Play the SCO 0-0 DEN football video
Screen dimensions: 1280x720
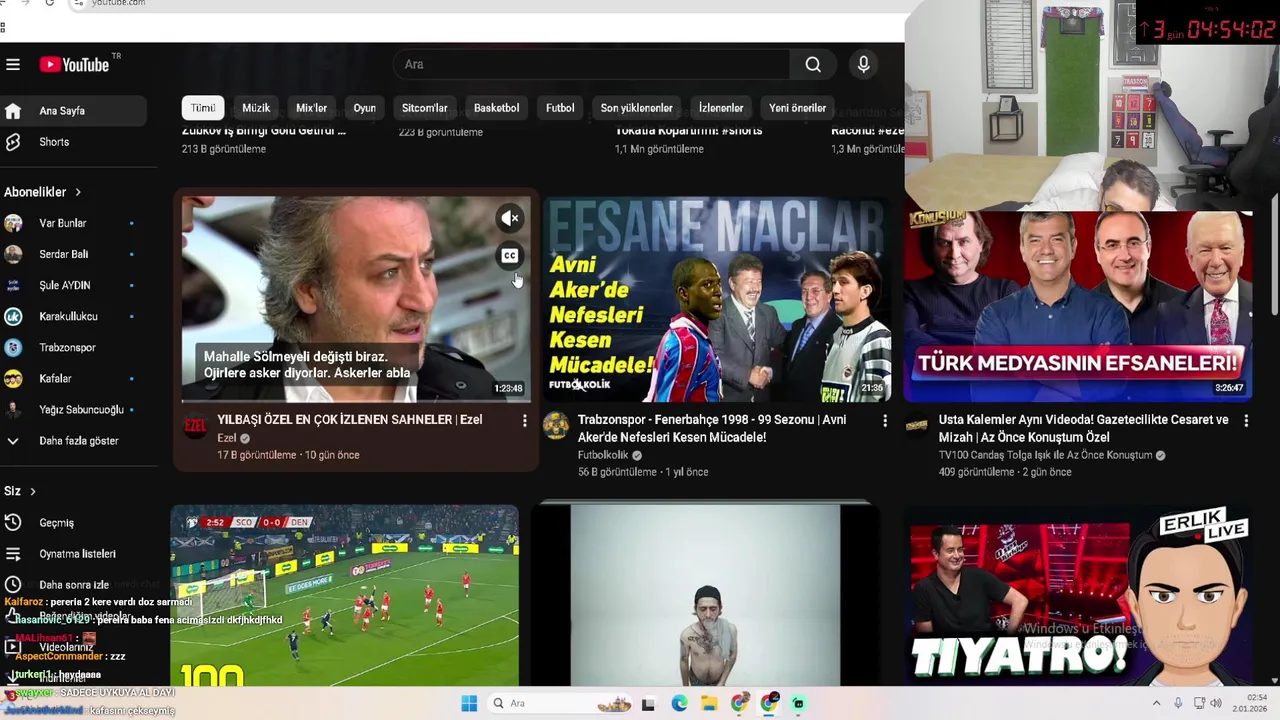[345, 596]
